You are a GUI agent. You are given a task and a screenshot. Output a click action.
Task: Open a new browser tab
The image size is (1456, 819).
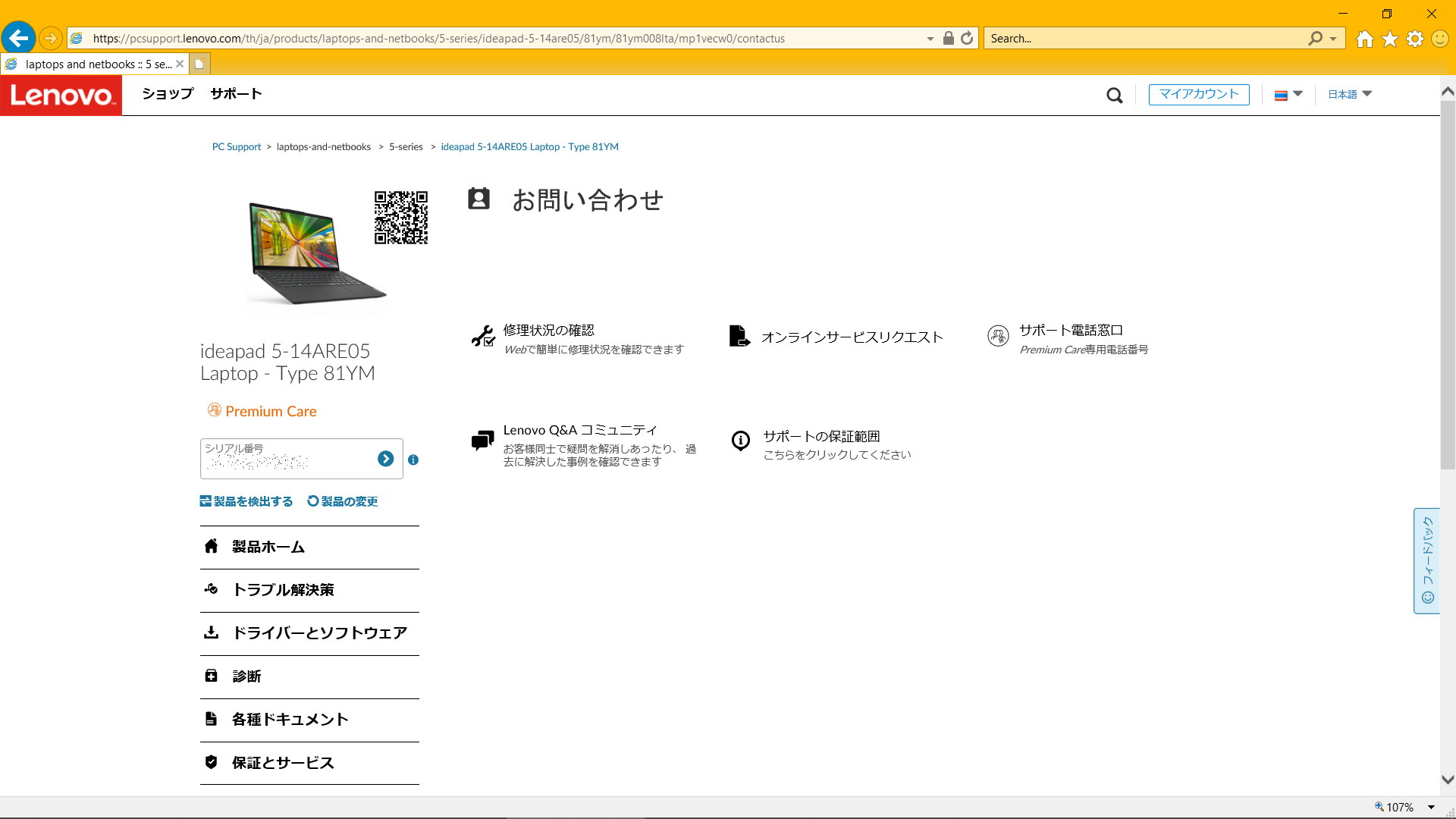coord(199,64)
